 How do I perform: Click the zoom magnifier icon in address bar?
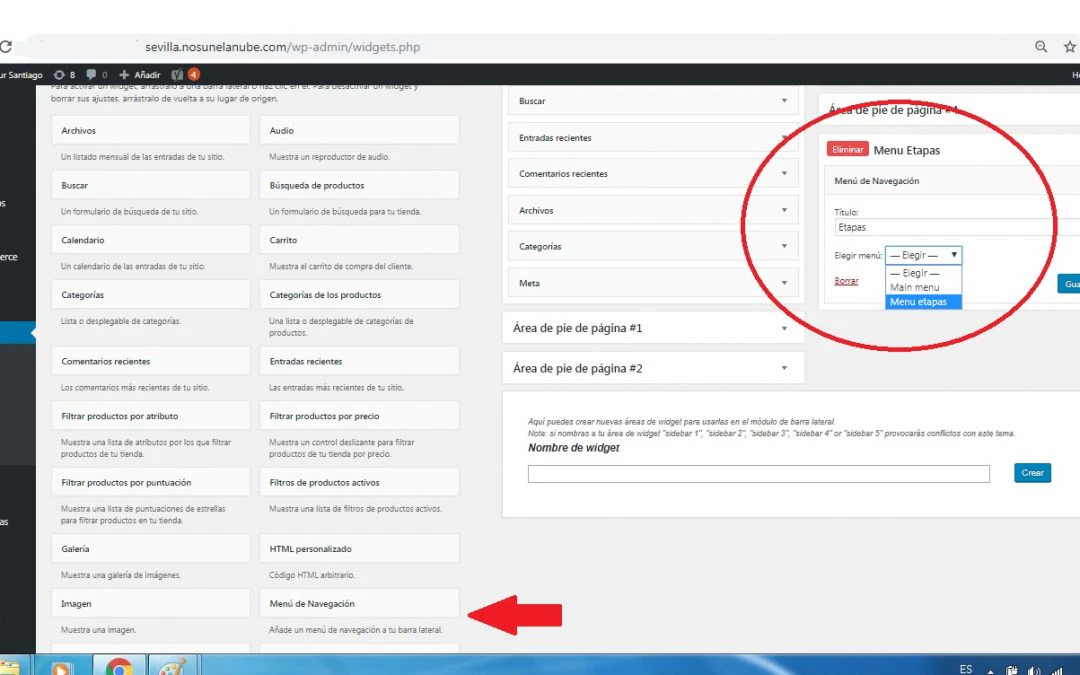pyautogui.click(x=1041, y=47)
